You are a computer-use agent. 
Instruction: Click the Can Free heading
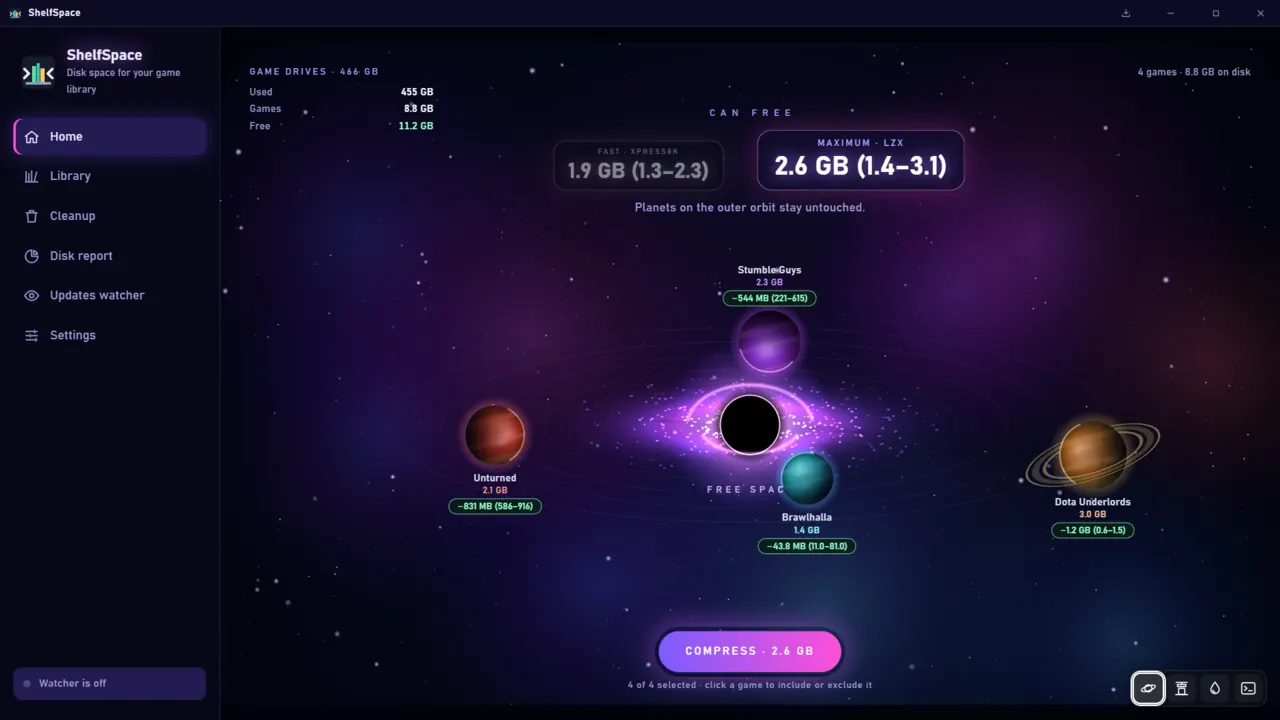[751, 113]
